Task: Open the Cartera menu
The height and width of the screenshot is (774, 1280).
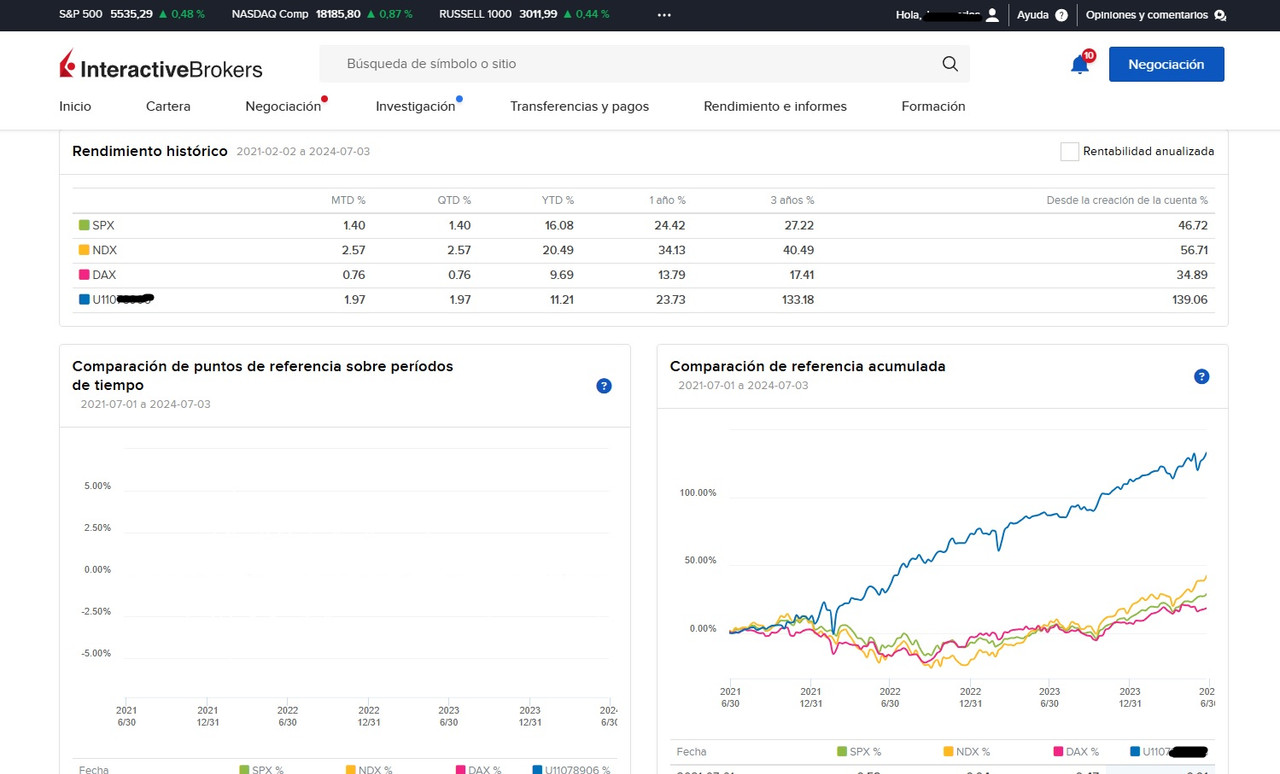Action: (168, 106)
